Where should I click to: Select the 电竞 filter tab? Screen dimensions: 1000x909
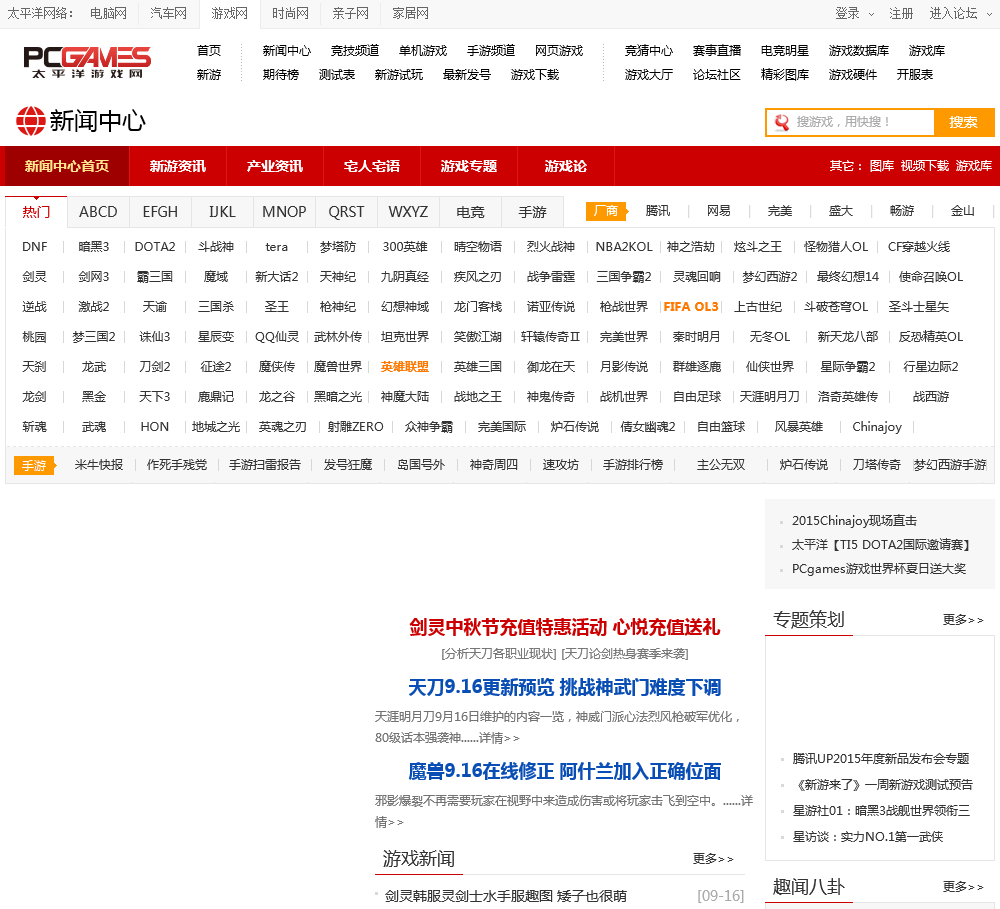(470, 212)
